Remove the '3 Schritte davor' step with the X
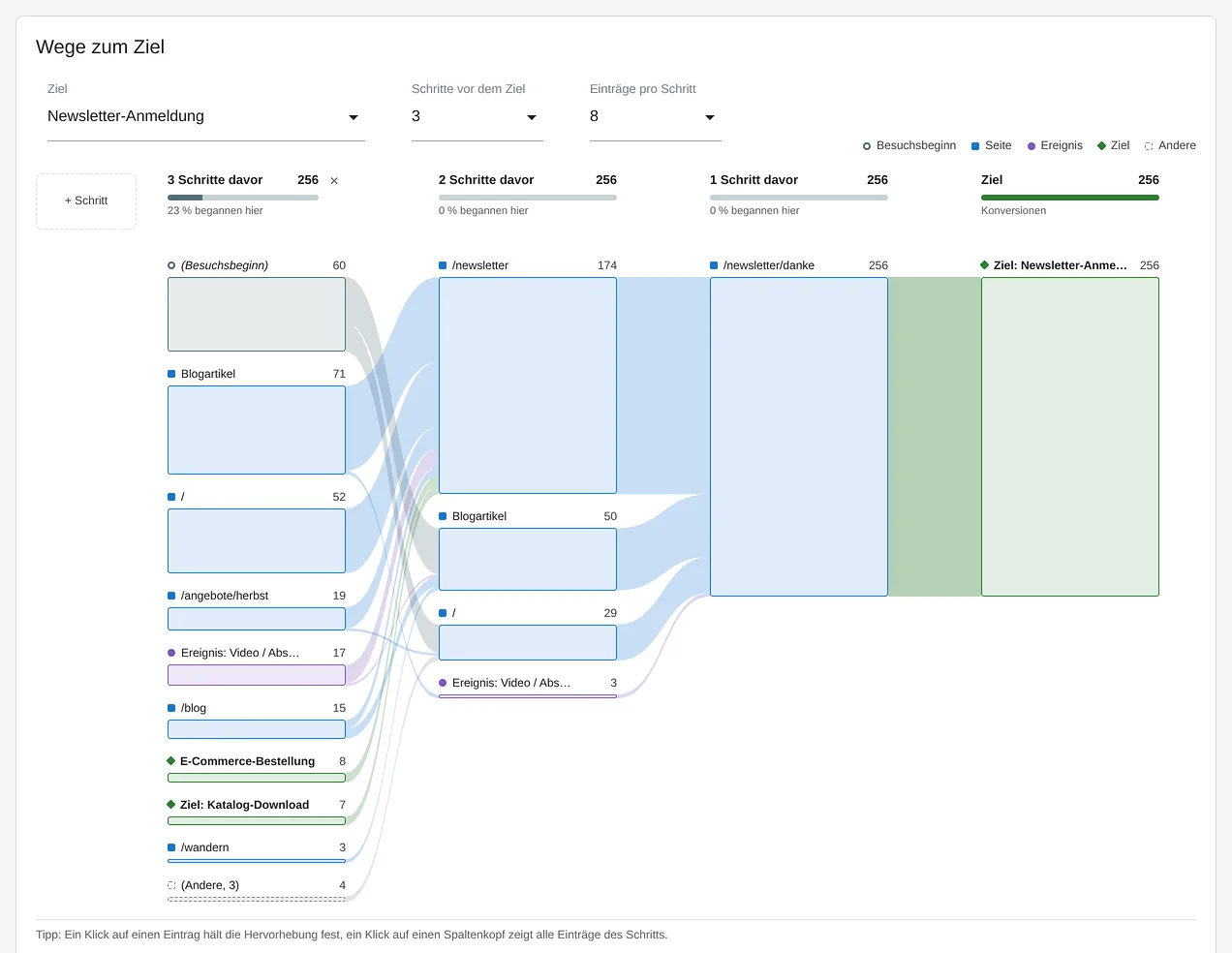The image size is (1232, 953). coord(334,181)
